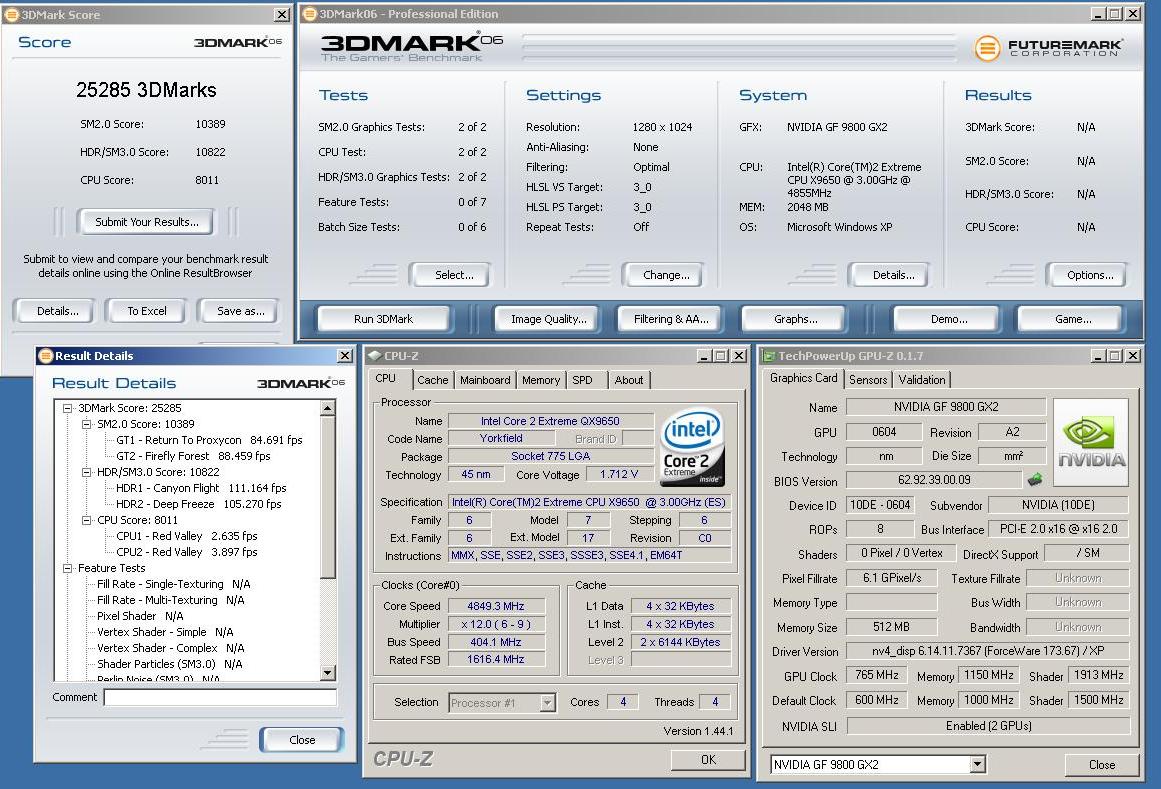Click the NVIDIA logo in GPU-Z
This screenshot has height=789, width=1161.
pyautogui.click(x=1091, y=442)
